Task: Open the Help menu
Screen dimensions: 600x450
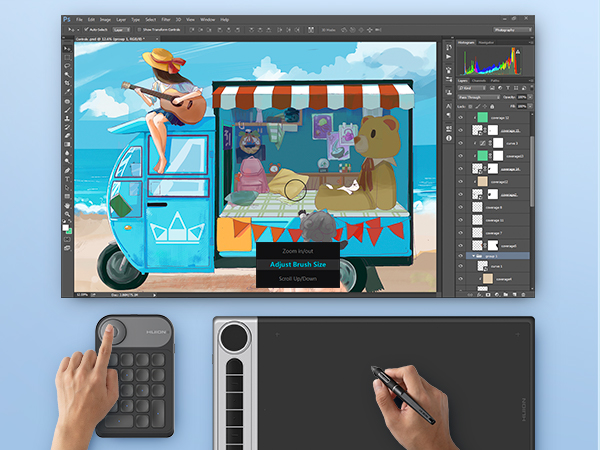Action: (225, 20)
